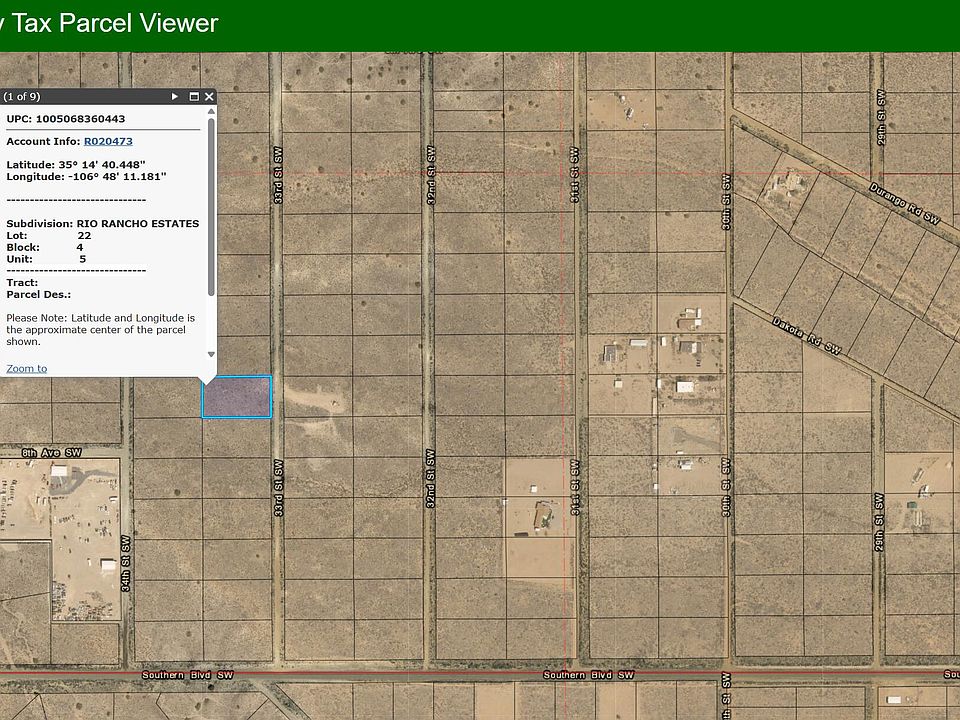Click lower 32nd St SW label
This screenshot has width=960, height=720.
click(430, 479)
